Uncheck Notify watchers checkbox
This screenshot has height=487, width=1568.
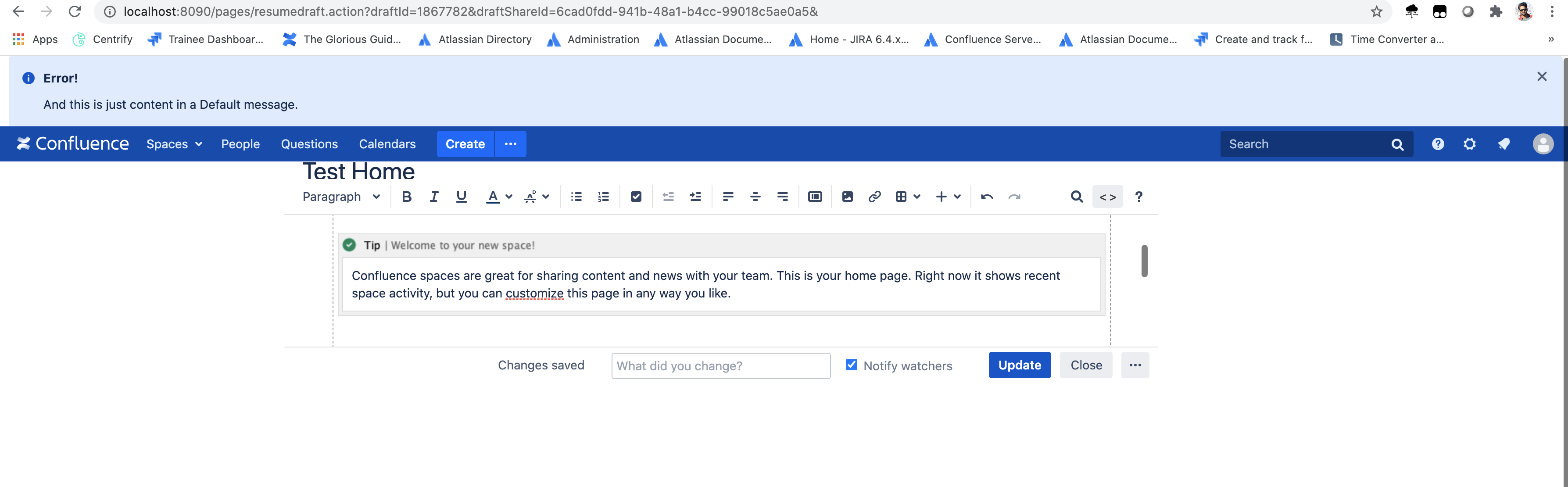pyautogui.click(x=851, y=365)
